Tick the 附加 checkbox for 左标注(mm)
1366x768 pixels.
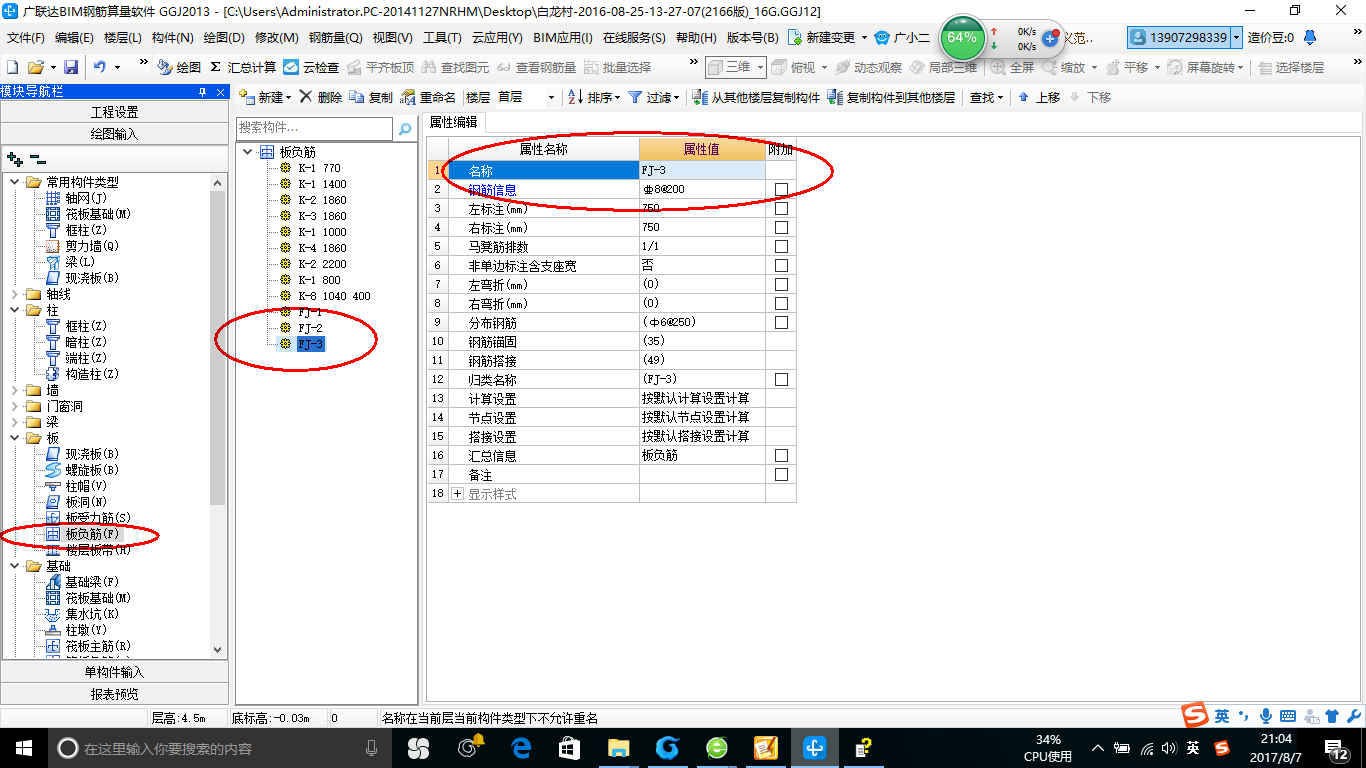point(781,209)
